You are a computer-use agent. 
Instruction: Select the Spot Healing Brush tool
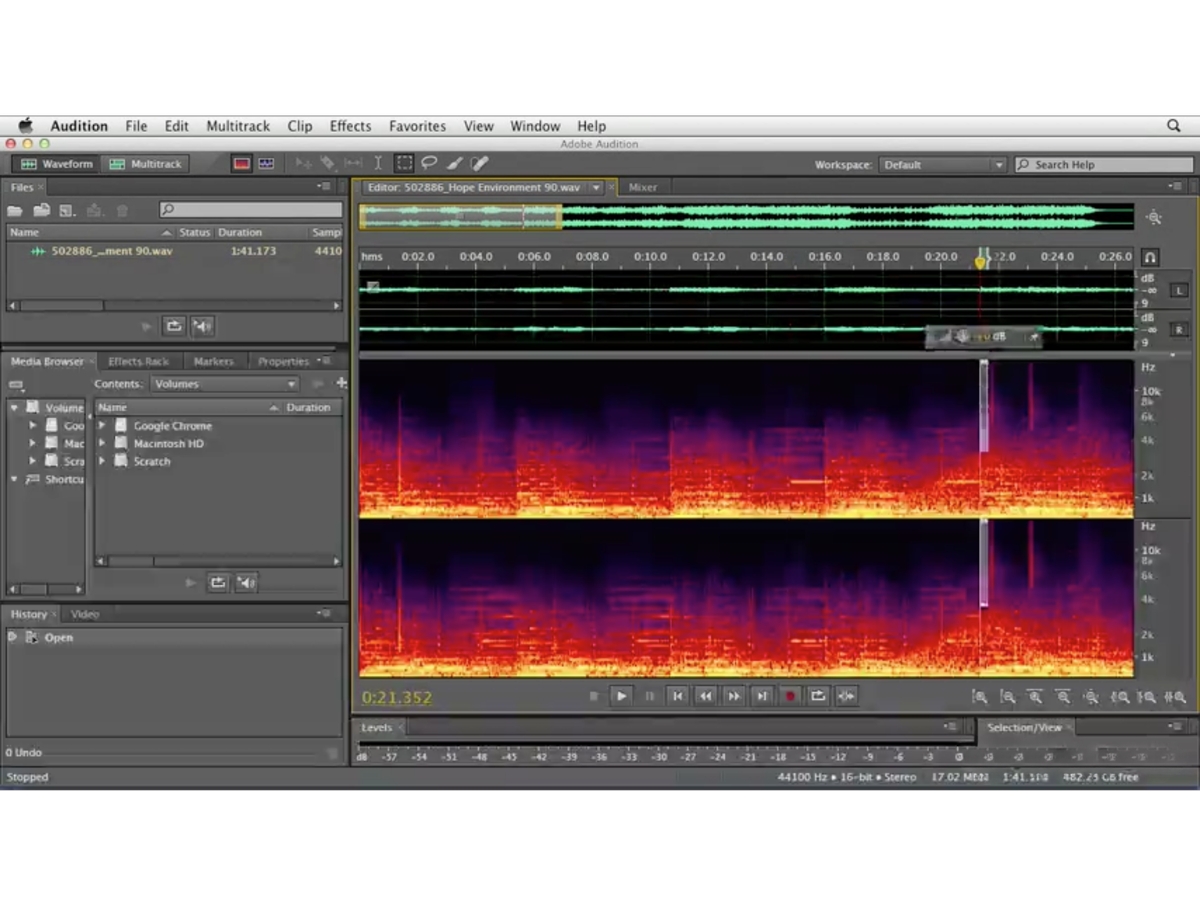coord(480,163)
